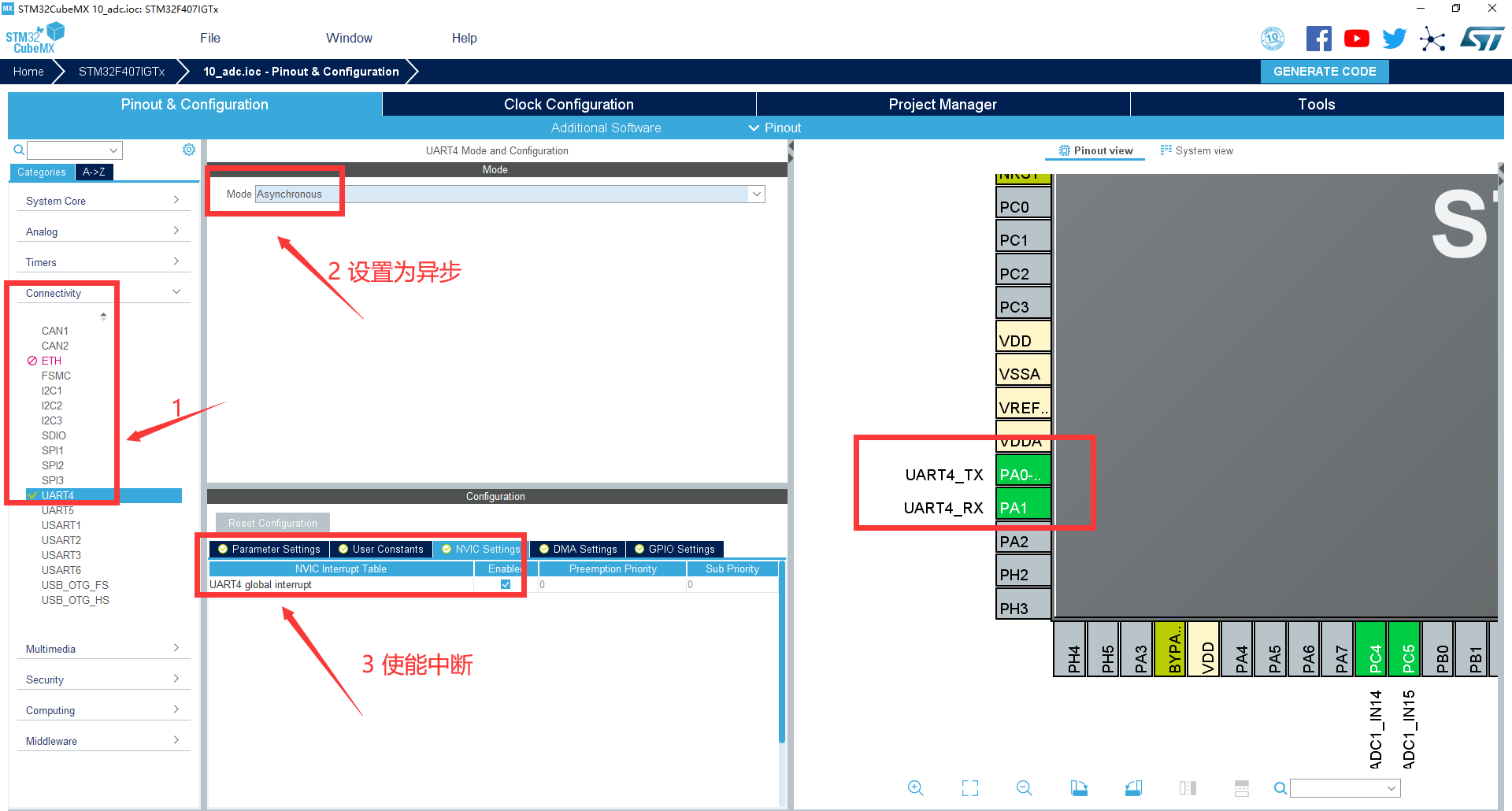Open the Clock Configuration tab

point(569,104)
